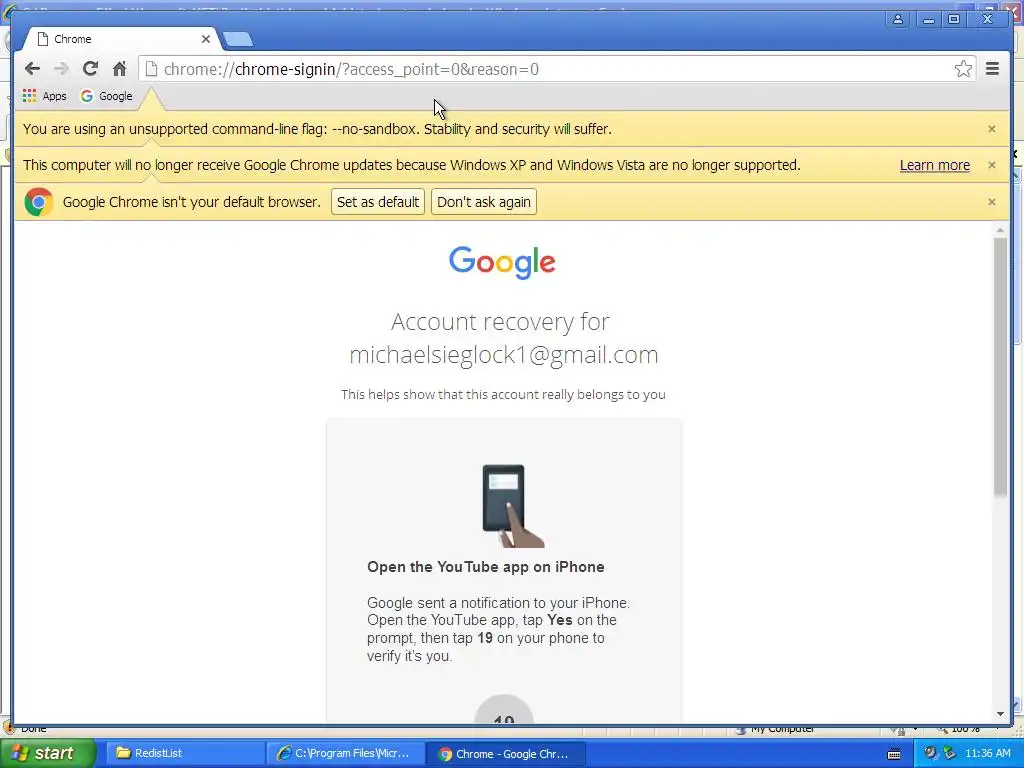Screen dimensions: 1024x768
Task: Switch to Chrome - Google Chrome taskbar item
Action: pyautogui.click(x=505, y=754)
